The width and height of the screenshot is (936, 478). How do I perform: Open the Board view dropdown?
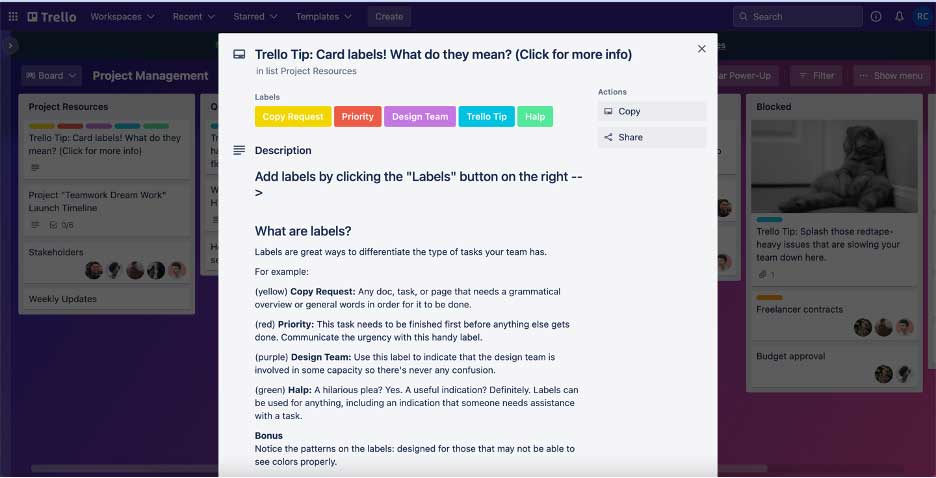(51, 76)
